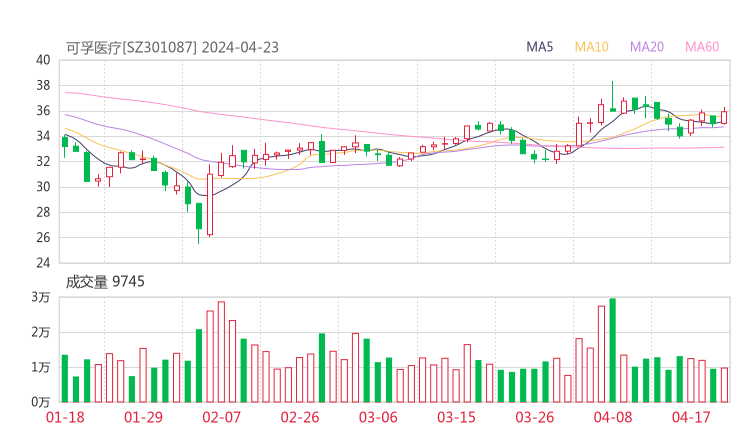Click the price axis value 40

coord(43,60)
